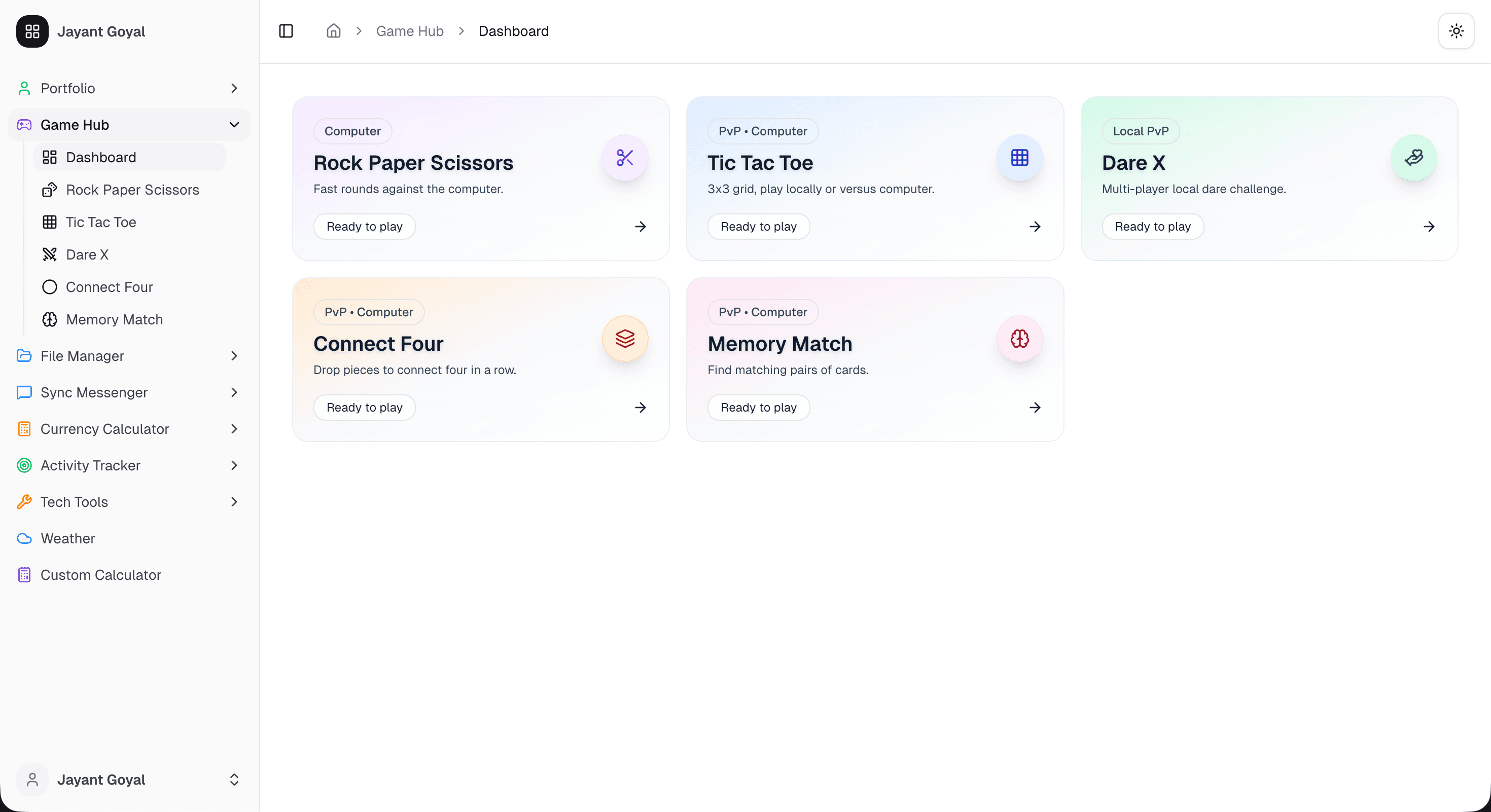The height and width of the screenshot is (812, 1491).
Task: Click the Rock Paper Scissors sidebar icon
Action: click(x=50, y=190)
